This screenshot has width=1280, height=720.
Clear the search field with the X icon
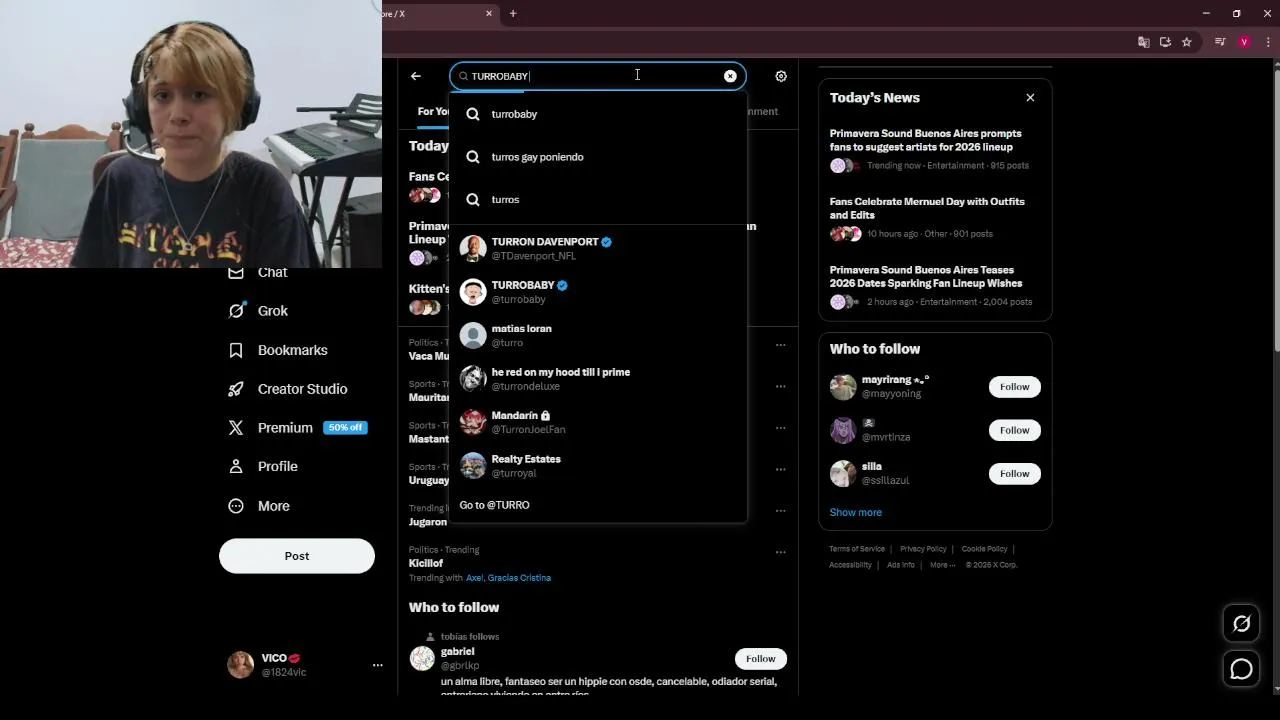[x=730, y=76]
